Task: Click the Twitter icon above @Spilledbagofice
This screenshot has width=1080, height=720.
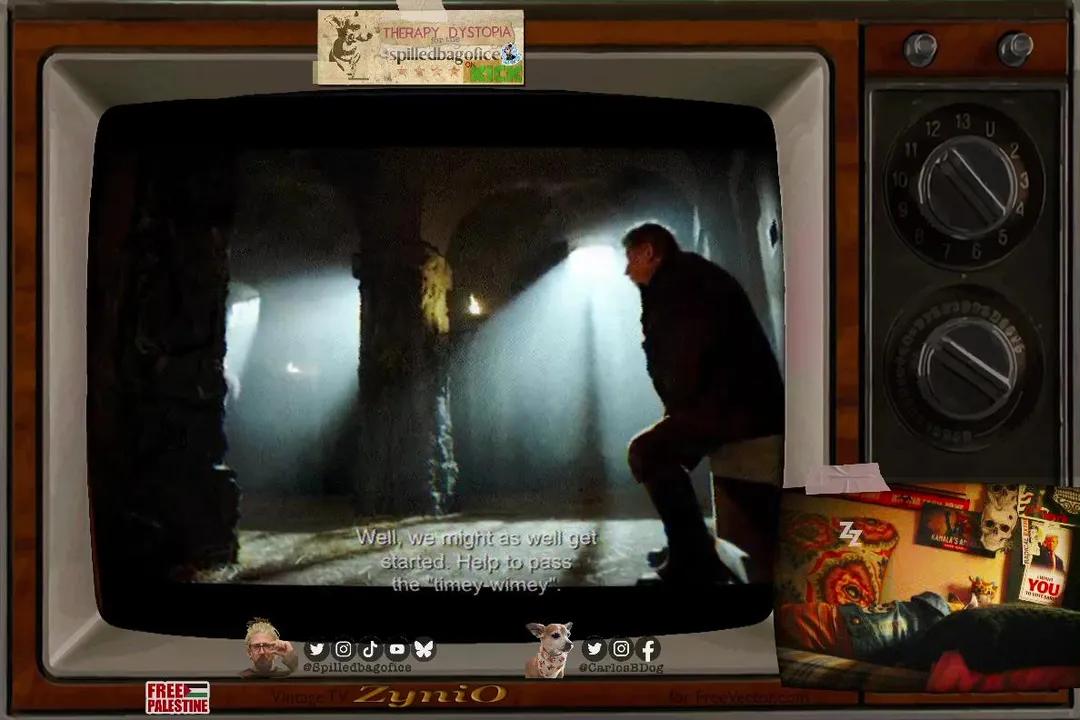Action: [316, 649]
